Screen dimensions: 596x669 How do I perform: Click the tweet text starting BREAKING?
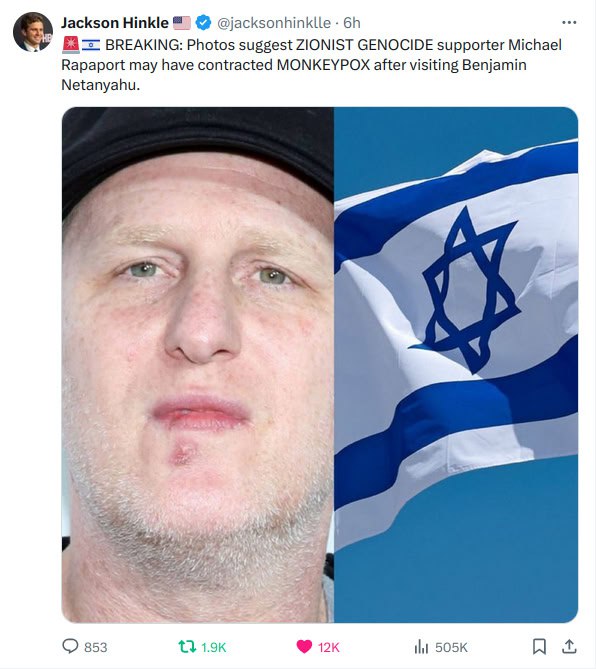point(312,65)
